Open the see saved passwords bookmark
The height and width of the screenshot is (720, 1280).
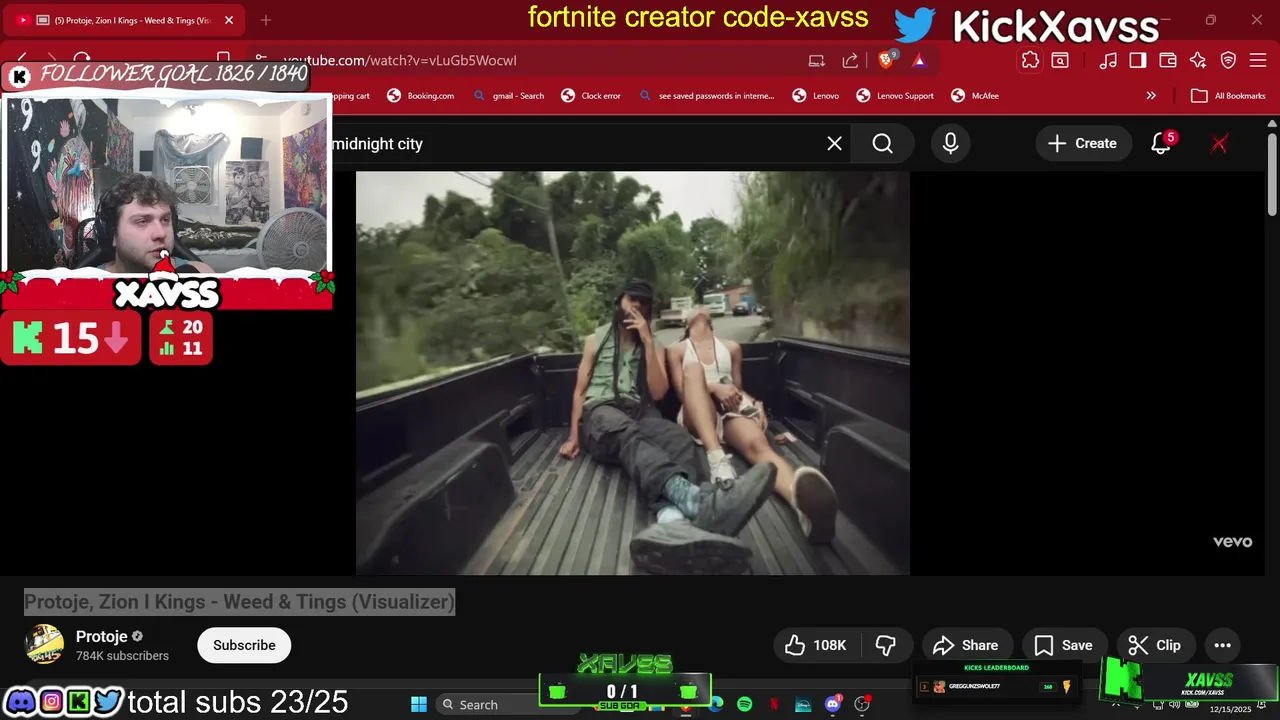[x=706, y=96]
